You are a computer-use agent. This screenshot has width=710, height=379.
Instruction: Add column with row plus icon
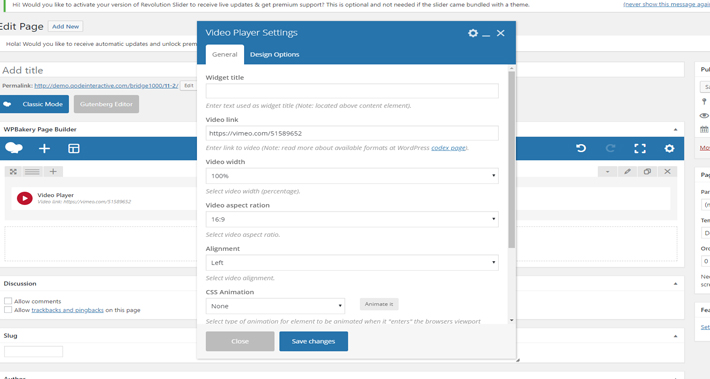point(53,172)
